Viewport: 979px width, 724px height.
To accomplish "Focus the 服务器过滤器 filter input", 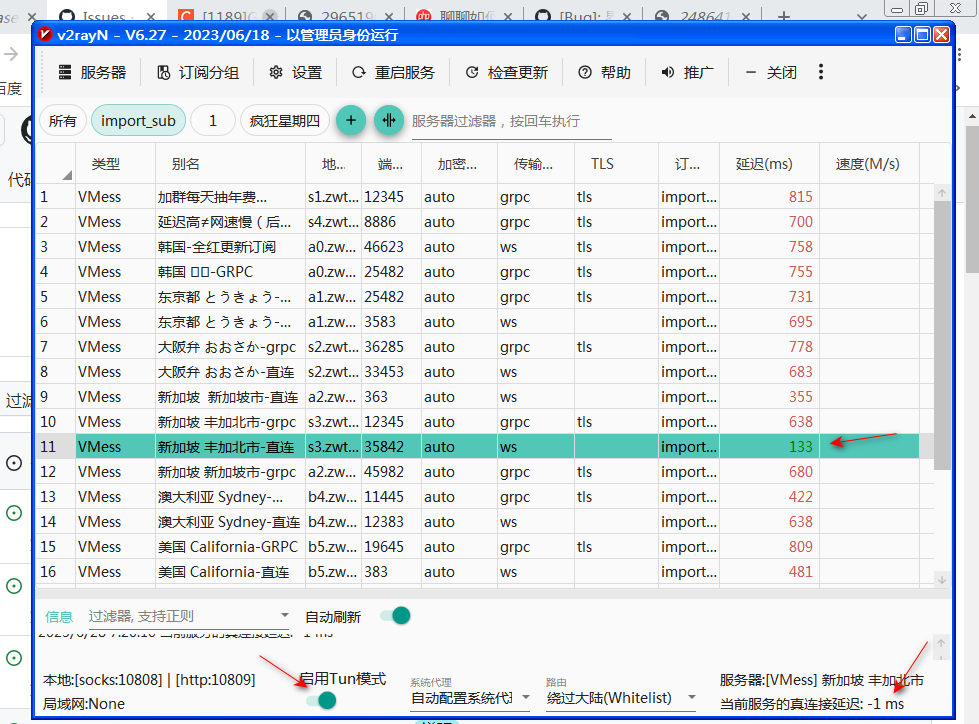I will click(511, 121).
